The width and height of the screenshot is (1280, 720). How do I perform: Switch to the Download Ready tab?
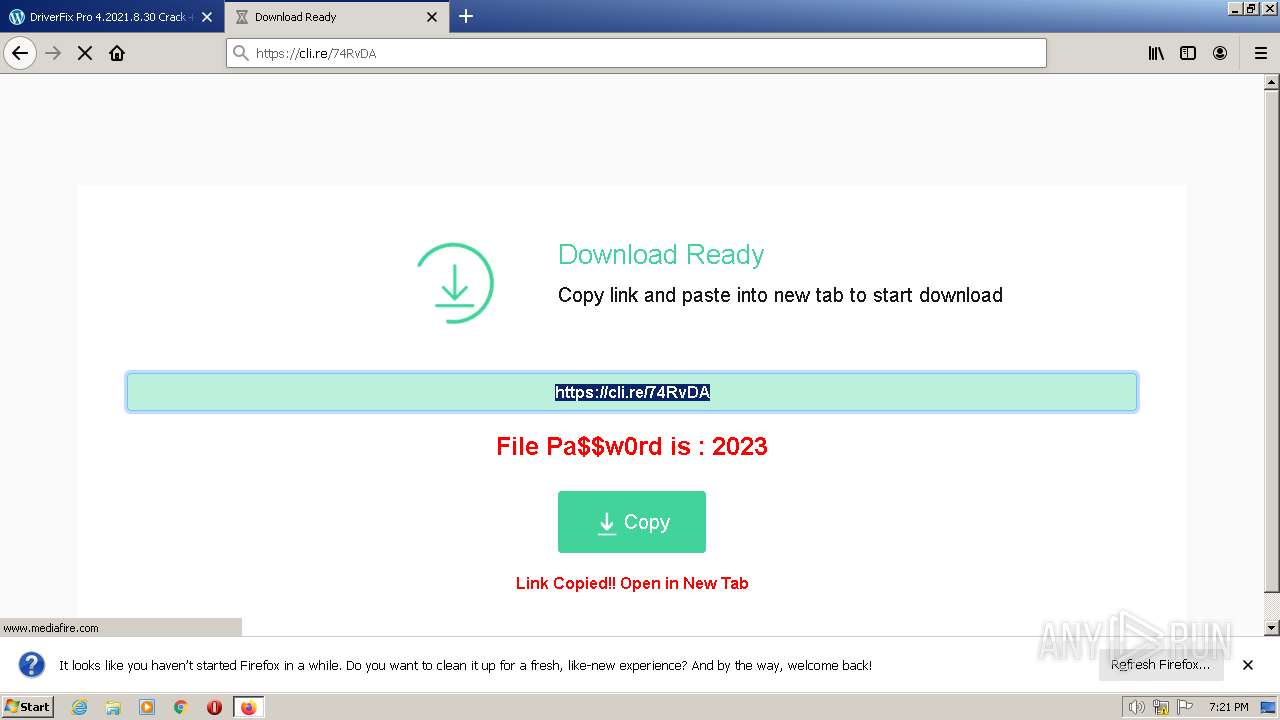(x=336, y=16)
